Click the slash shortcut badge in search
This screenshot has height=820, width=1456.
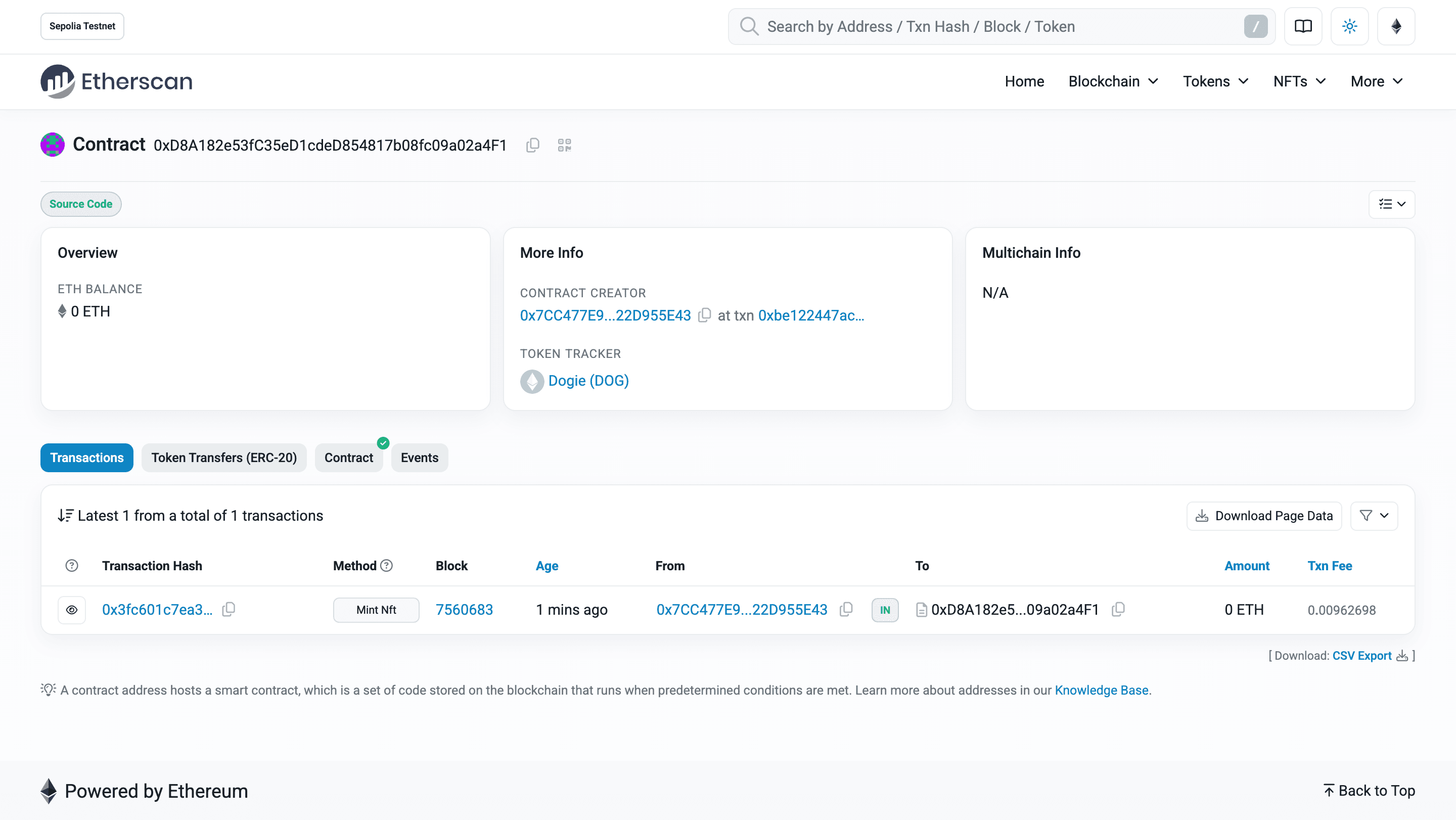click(x=1255, y=27)
